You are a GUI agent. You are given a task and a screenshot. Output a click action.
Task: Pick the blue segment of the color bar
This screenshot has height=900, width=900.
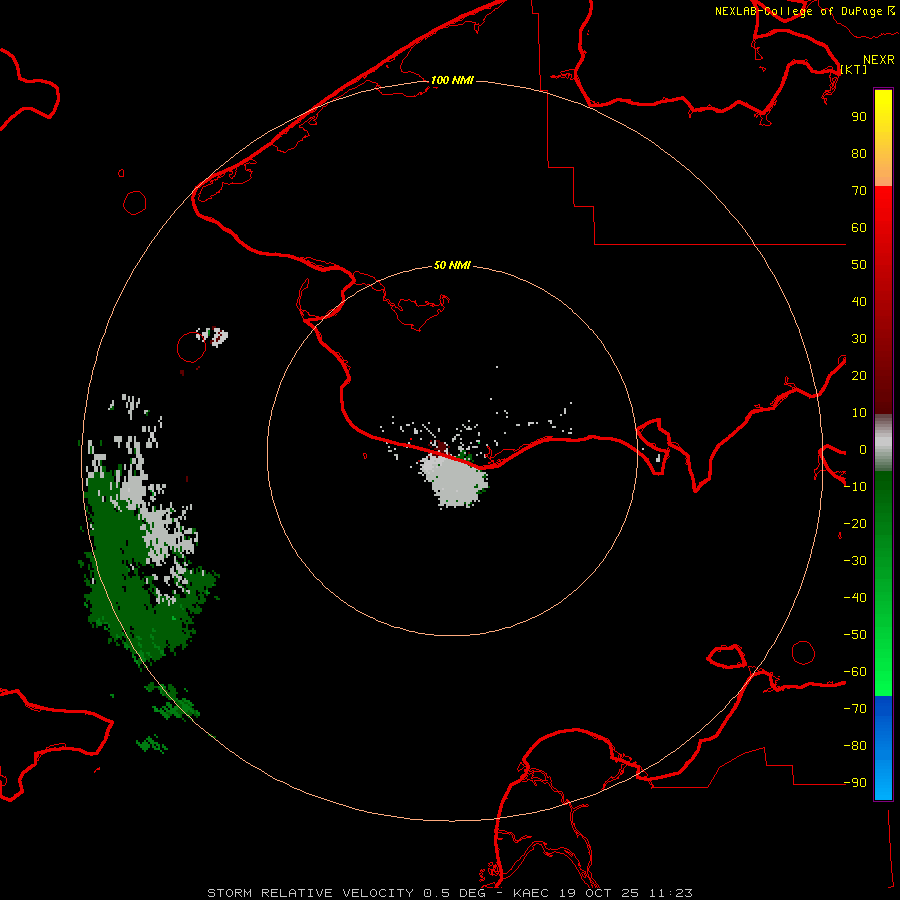(x=883, y=746)
